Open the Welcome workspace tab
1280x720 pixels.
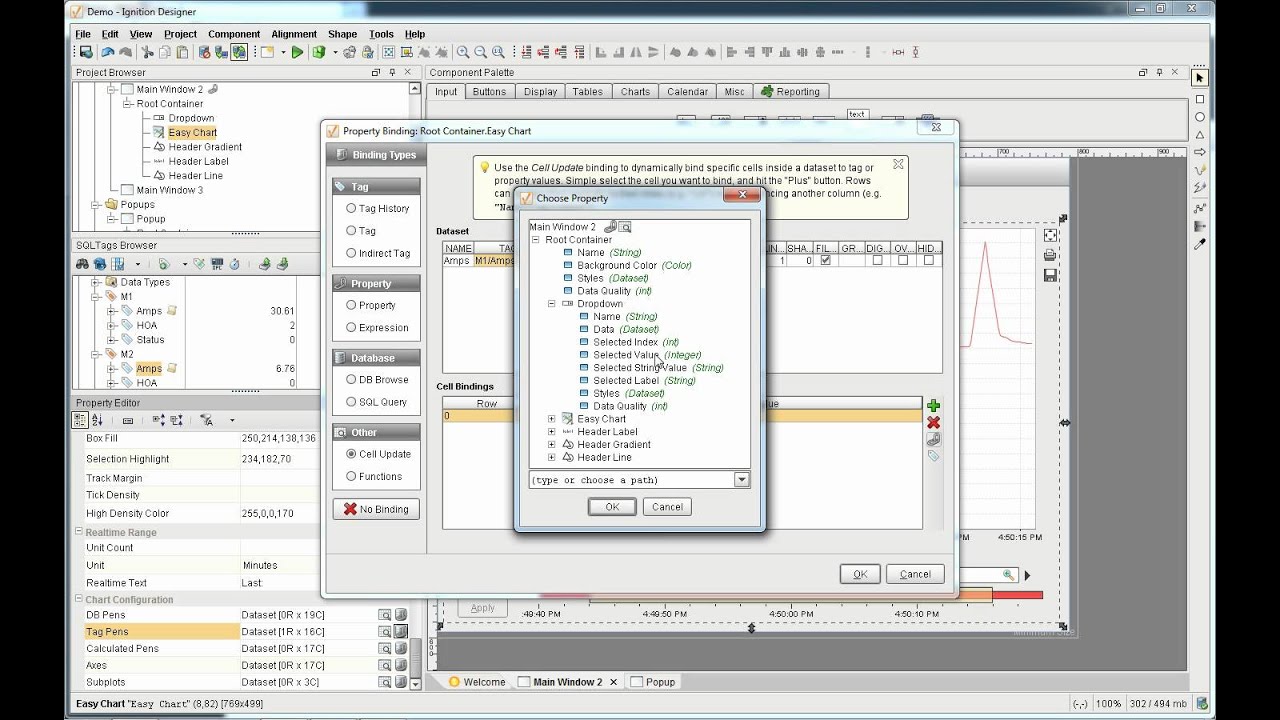coord(476,682)
